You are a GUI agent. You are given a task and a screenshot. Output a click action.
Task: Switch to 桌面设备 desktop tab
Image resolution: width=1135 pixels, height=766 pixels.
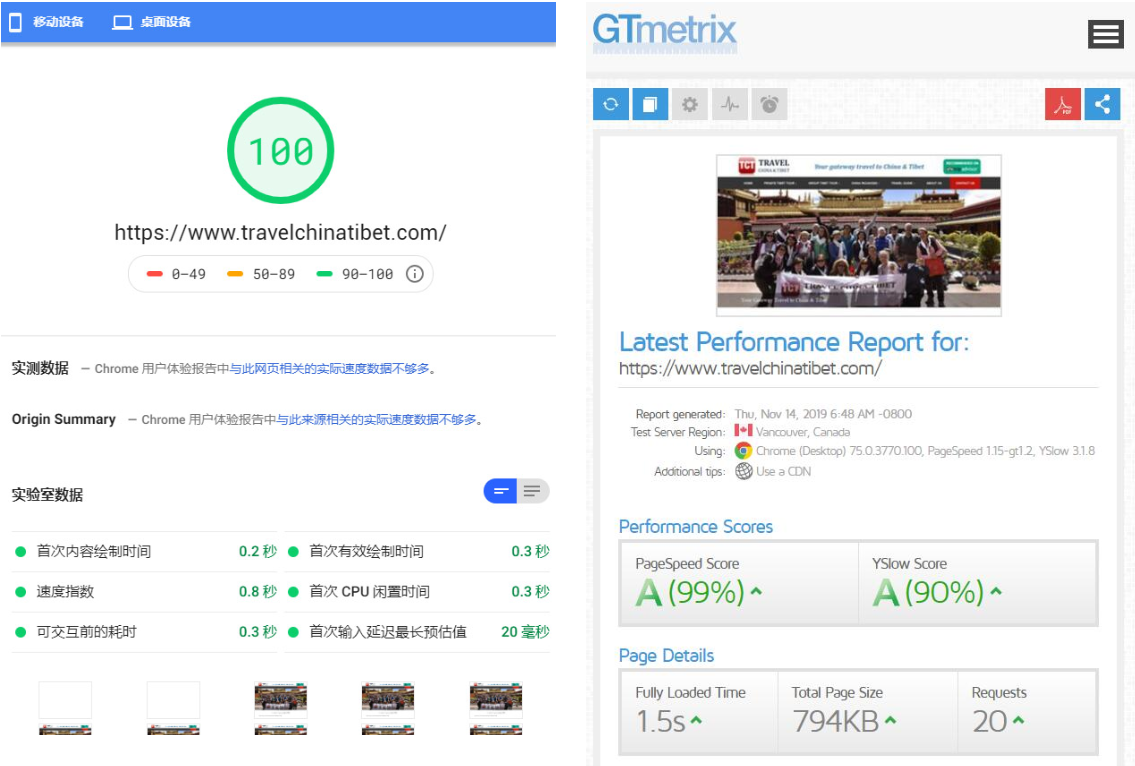click(152, 22)
